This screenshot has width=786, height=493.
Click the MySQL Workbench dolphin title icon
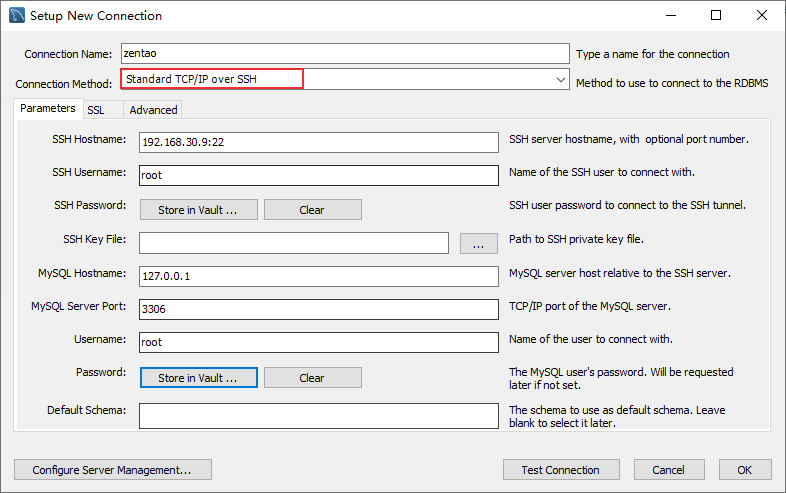tap(17, 16)
